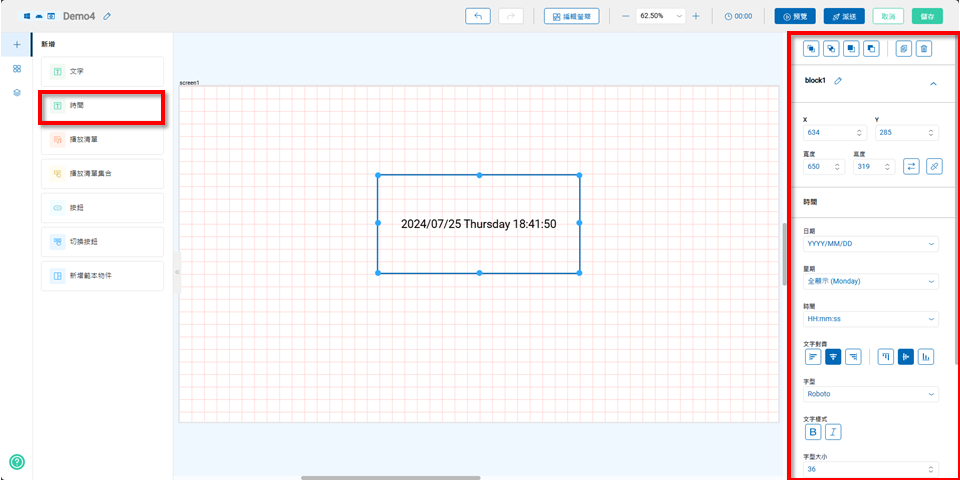This screenshot has height=480, width=960.
Task: Edit the Demo4 project name pencil icon
Action: [107, 17]
